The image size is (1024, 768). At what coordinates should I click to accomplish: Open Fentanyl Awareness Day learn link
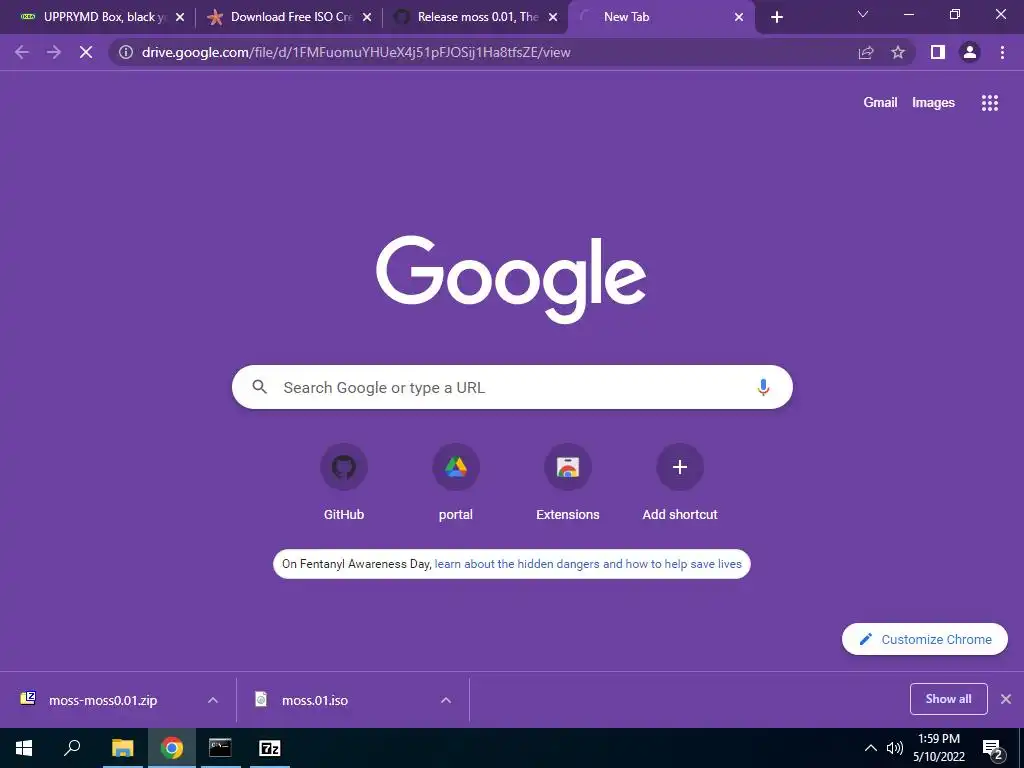tap(588, 564)
